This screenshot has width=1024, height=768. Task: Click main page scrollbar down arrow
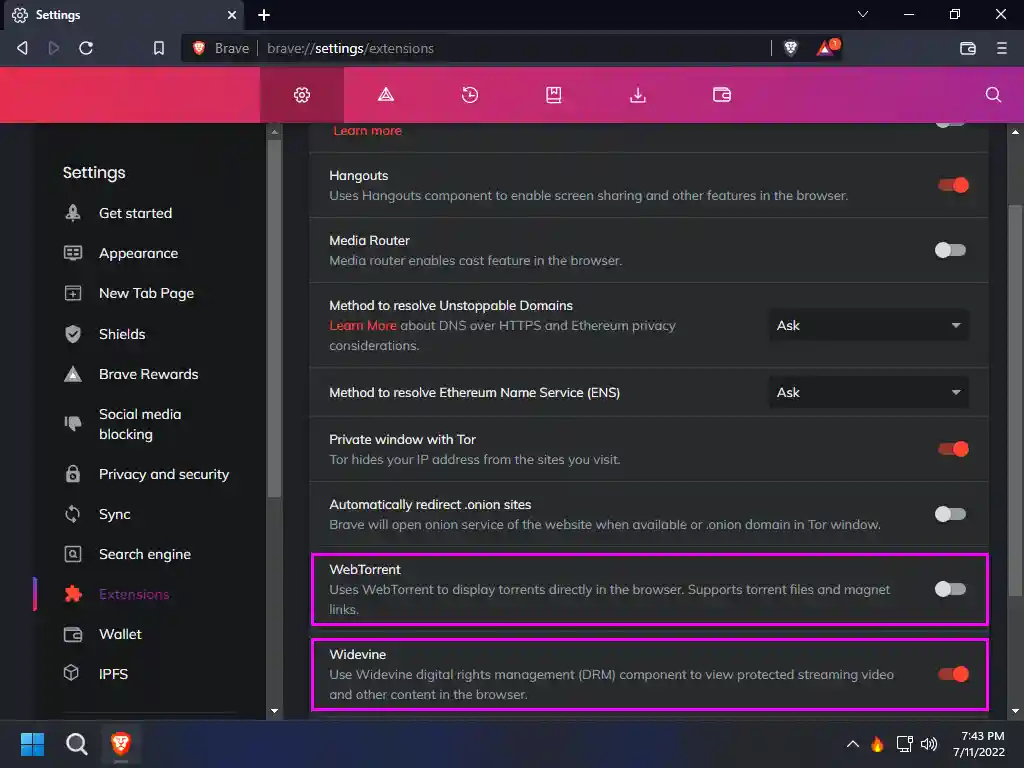(x=1015, y=711)
